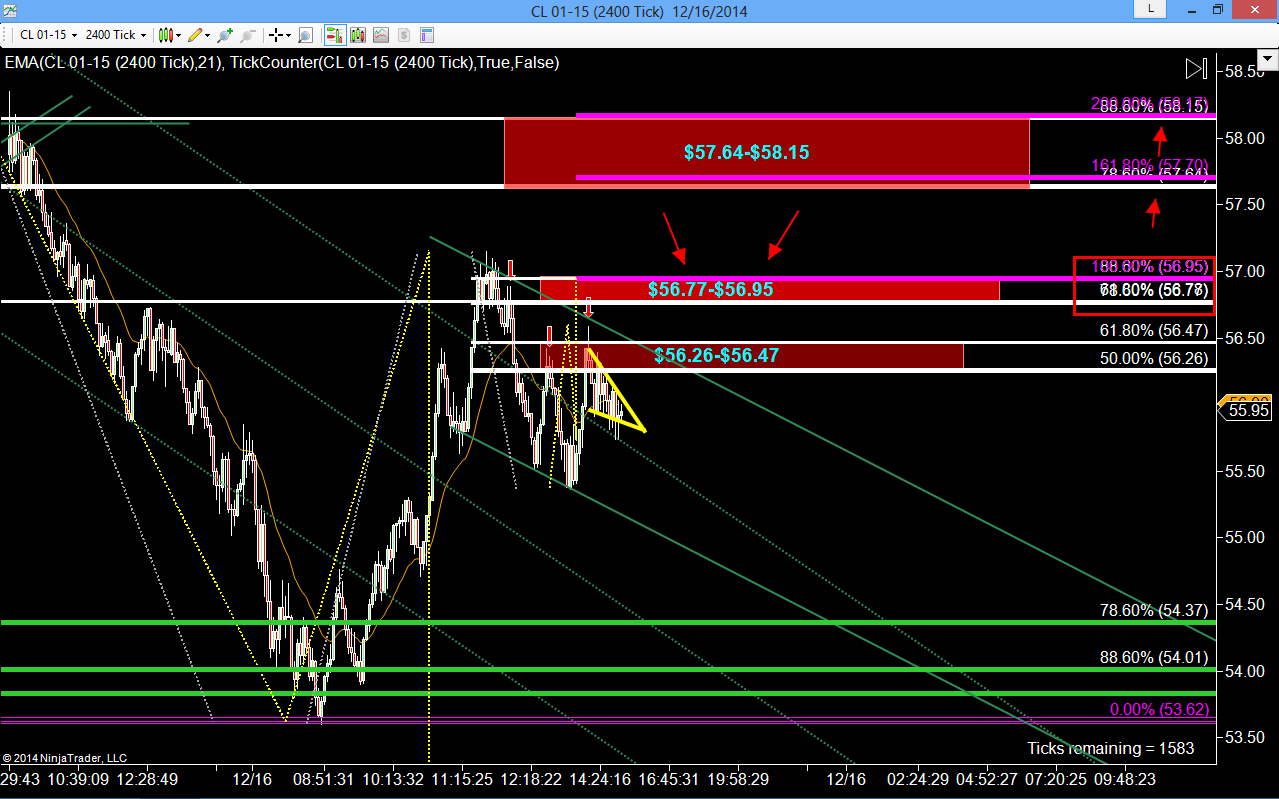This screenshot has height=799, width=1279.
Task: Click the 58.50 price axis label
Action: 1245,71
